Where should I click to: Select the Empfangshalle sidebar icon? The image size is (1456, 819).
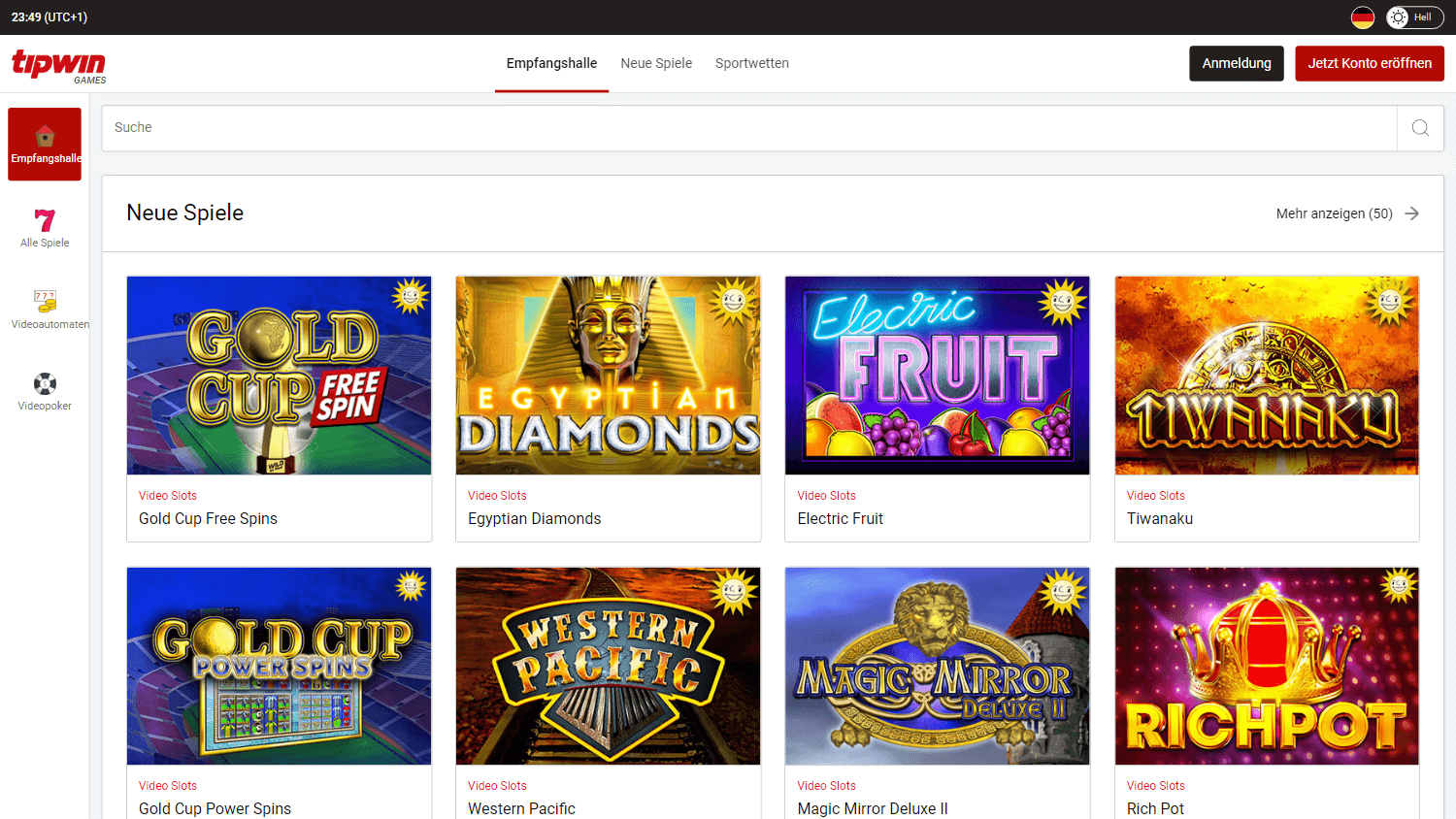pyautogui.click(x=45, y=144)
